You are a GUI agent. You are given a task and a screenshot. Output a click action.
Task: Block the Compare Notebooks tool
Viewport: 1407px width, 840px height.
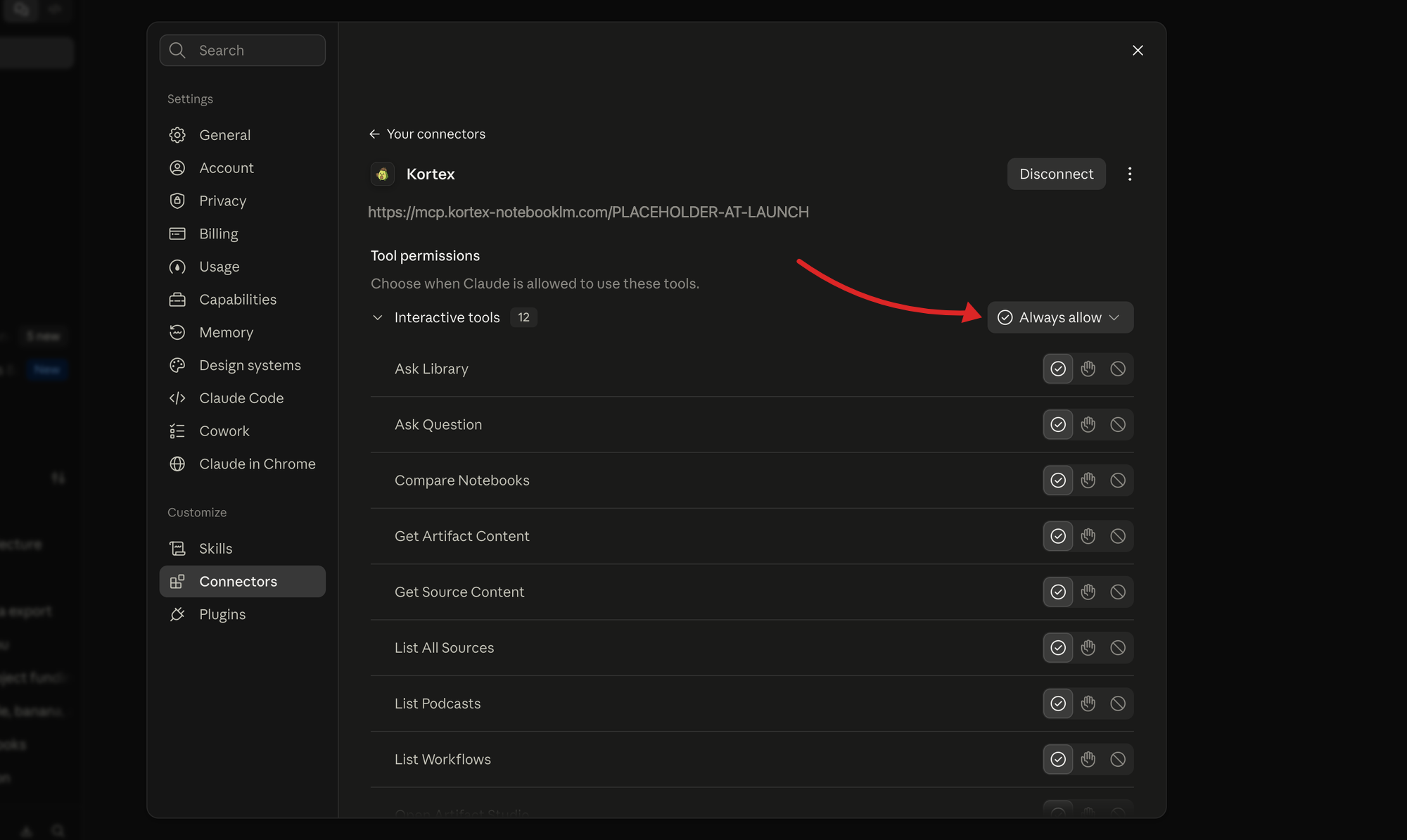1118,481
